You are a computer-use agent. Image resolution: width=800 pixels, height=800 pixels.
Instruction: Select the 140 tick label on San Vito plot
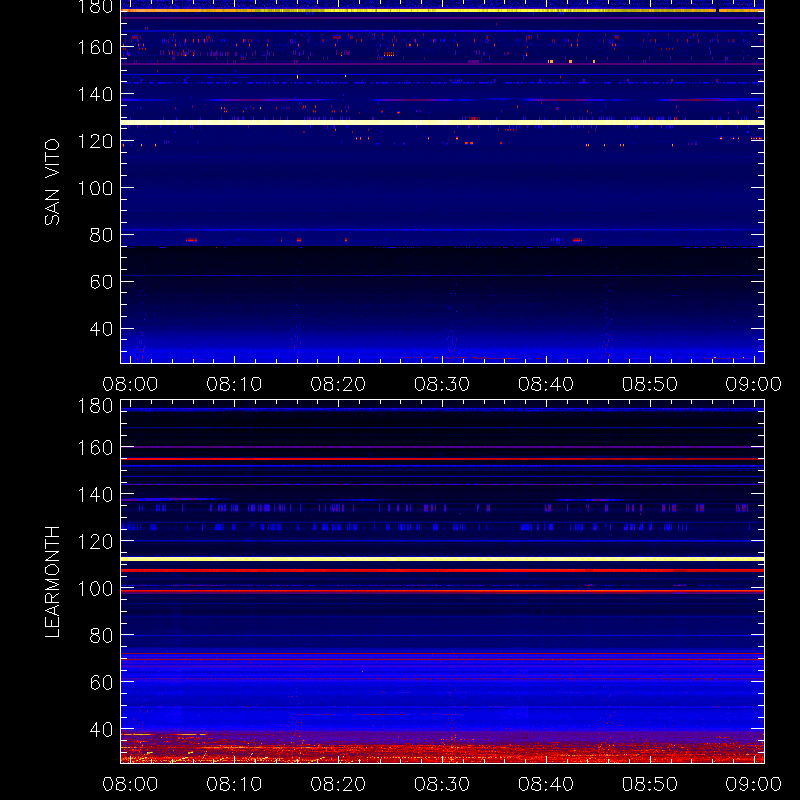[95, 94]
